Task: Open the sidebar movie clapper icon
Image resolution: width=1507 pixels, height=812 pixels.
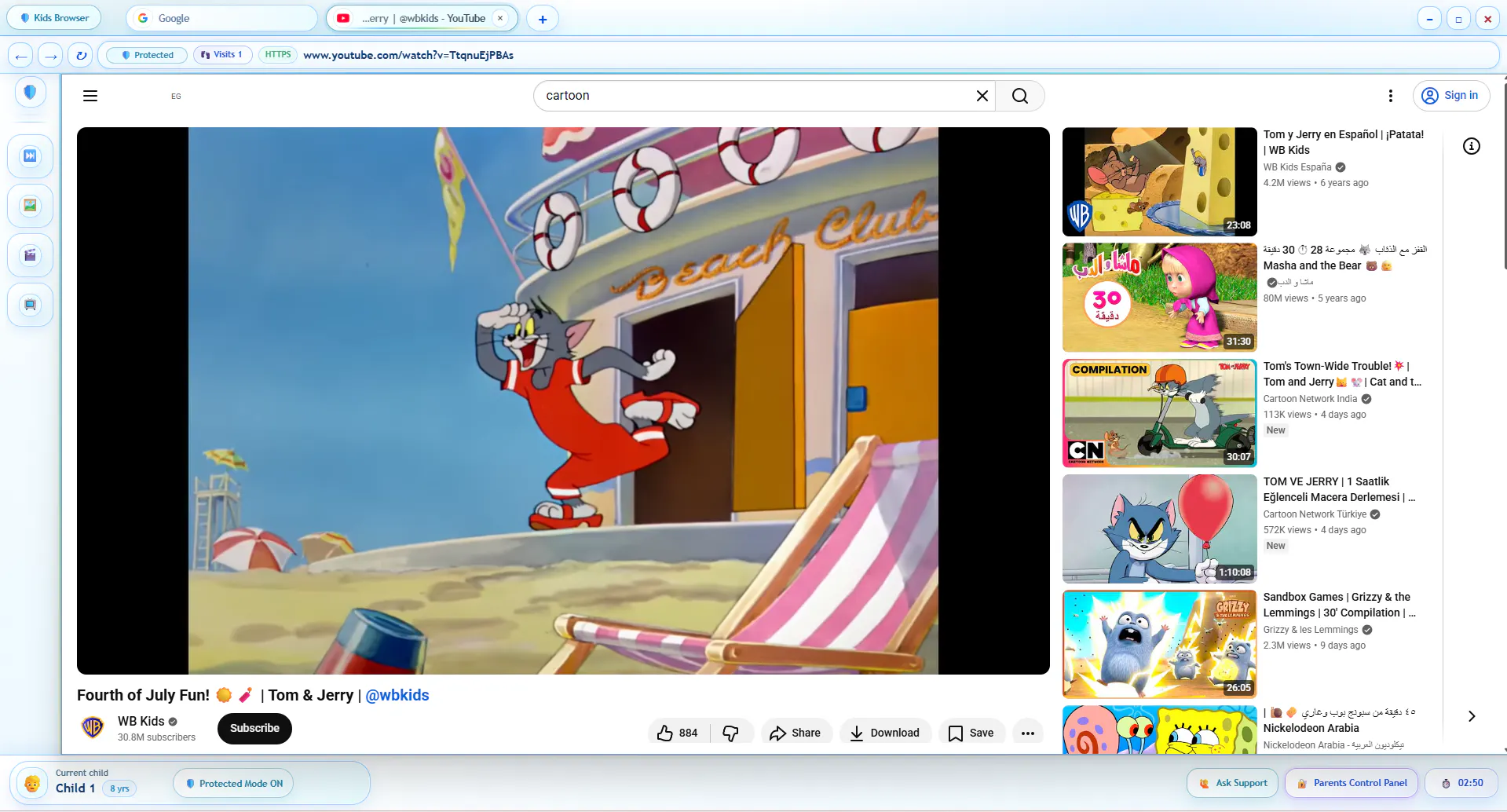Action: 31,255
